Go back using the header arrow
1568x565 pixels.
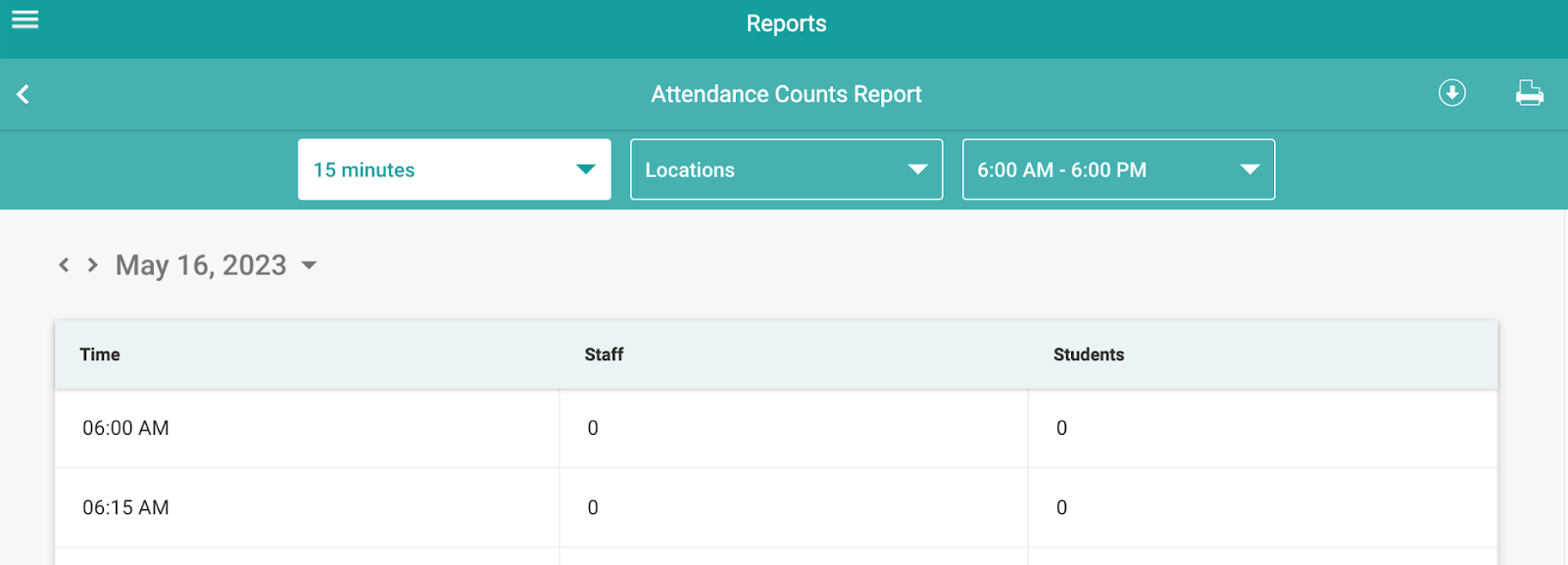(x=24, y=94)
